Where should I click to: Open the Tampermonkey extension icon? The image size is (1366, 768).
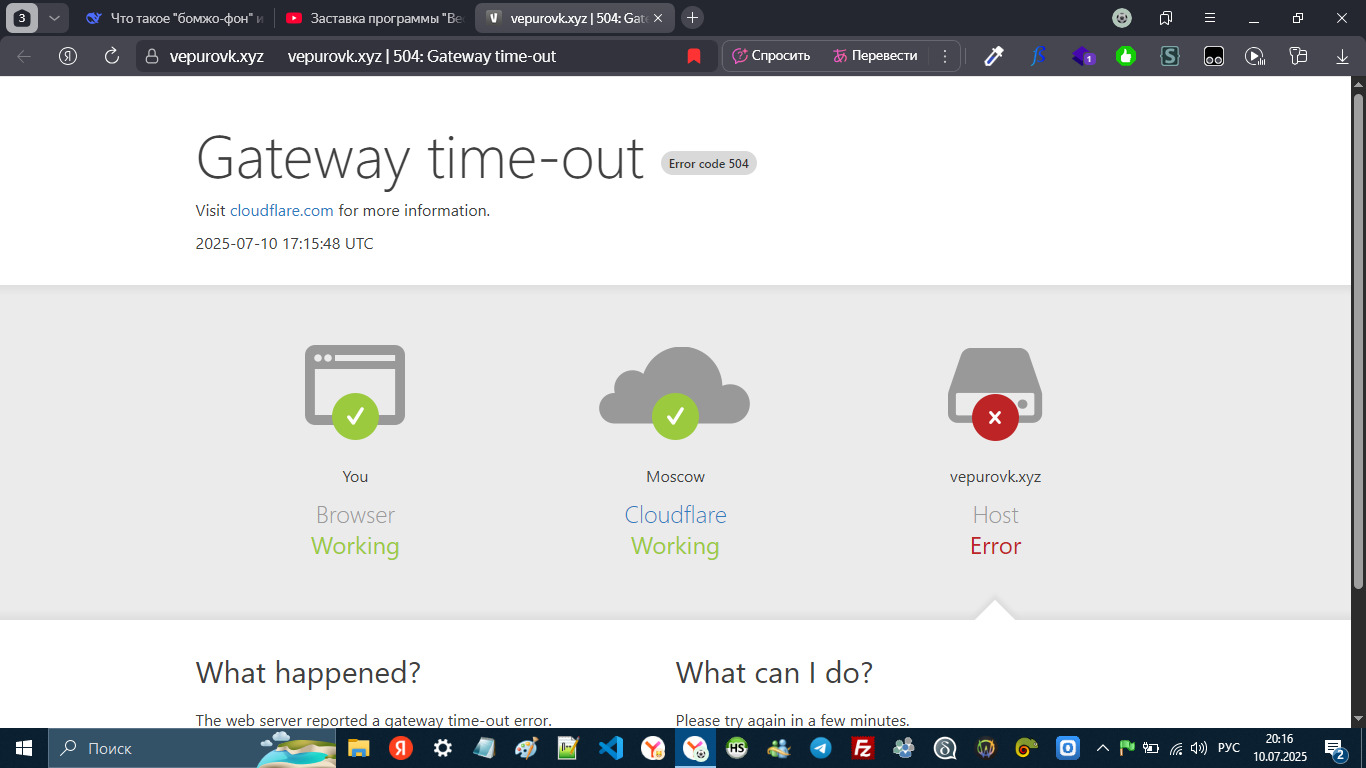pos(1213,56)
